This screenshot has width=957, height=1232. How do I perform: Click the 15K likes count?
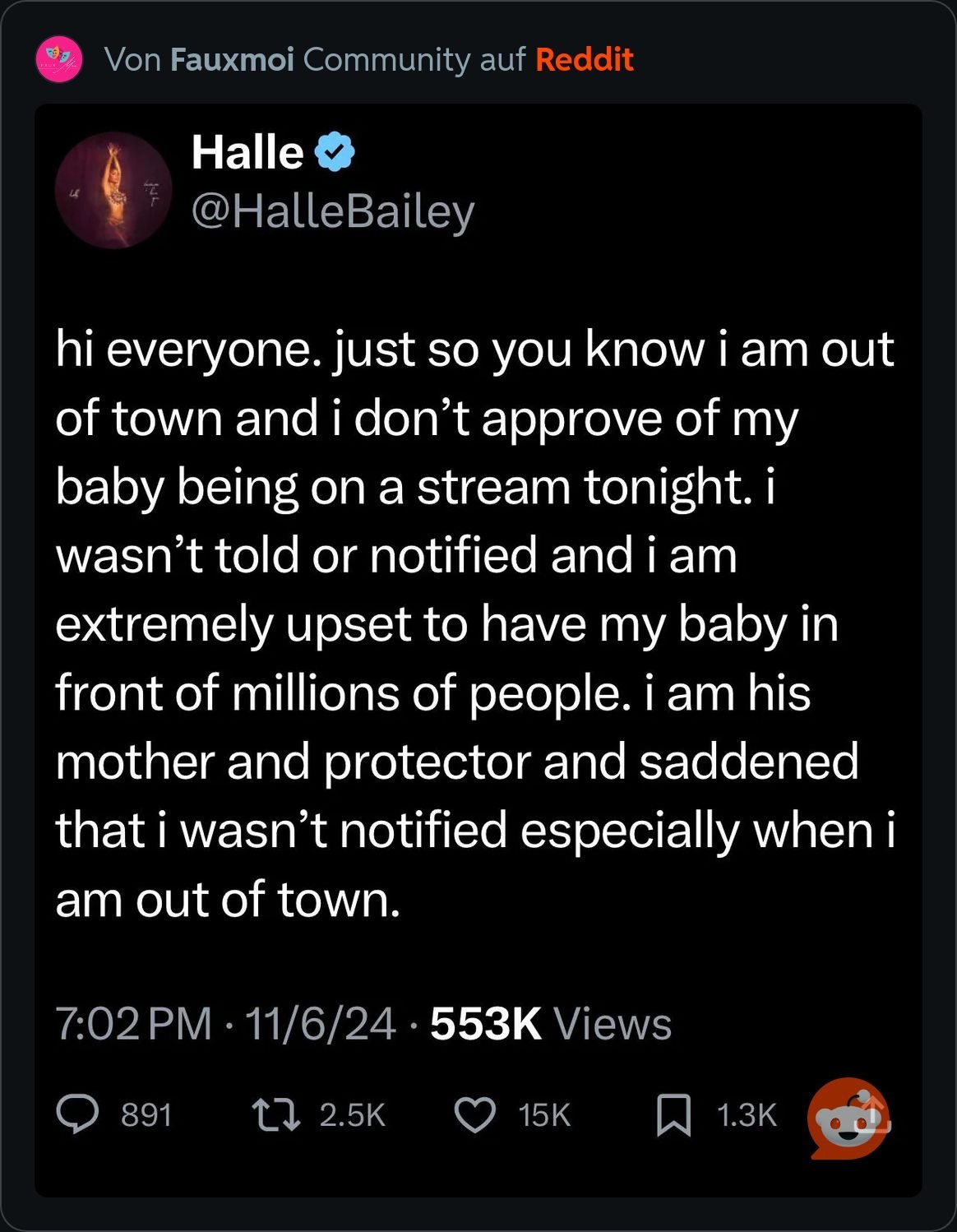click(x=544, y=1115)
